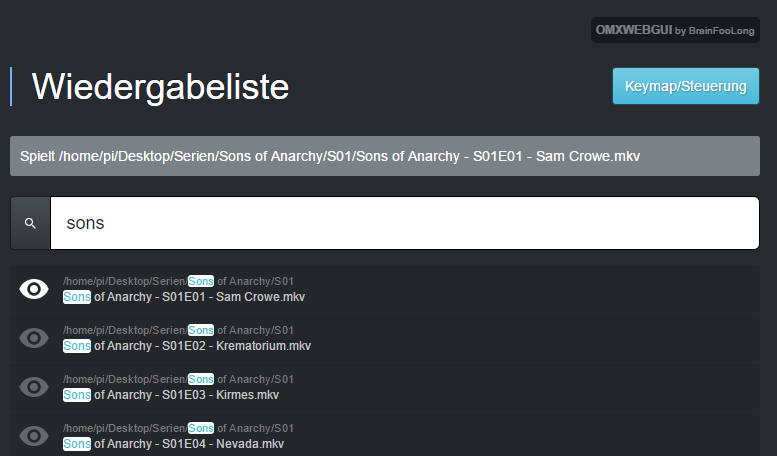
Task: Click highlighted "Sons" in the Kirmes filename
Action: [x=77, y=395]
